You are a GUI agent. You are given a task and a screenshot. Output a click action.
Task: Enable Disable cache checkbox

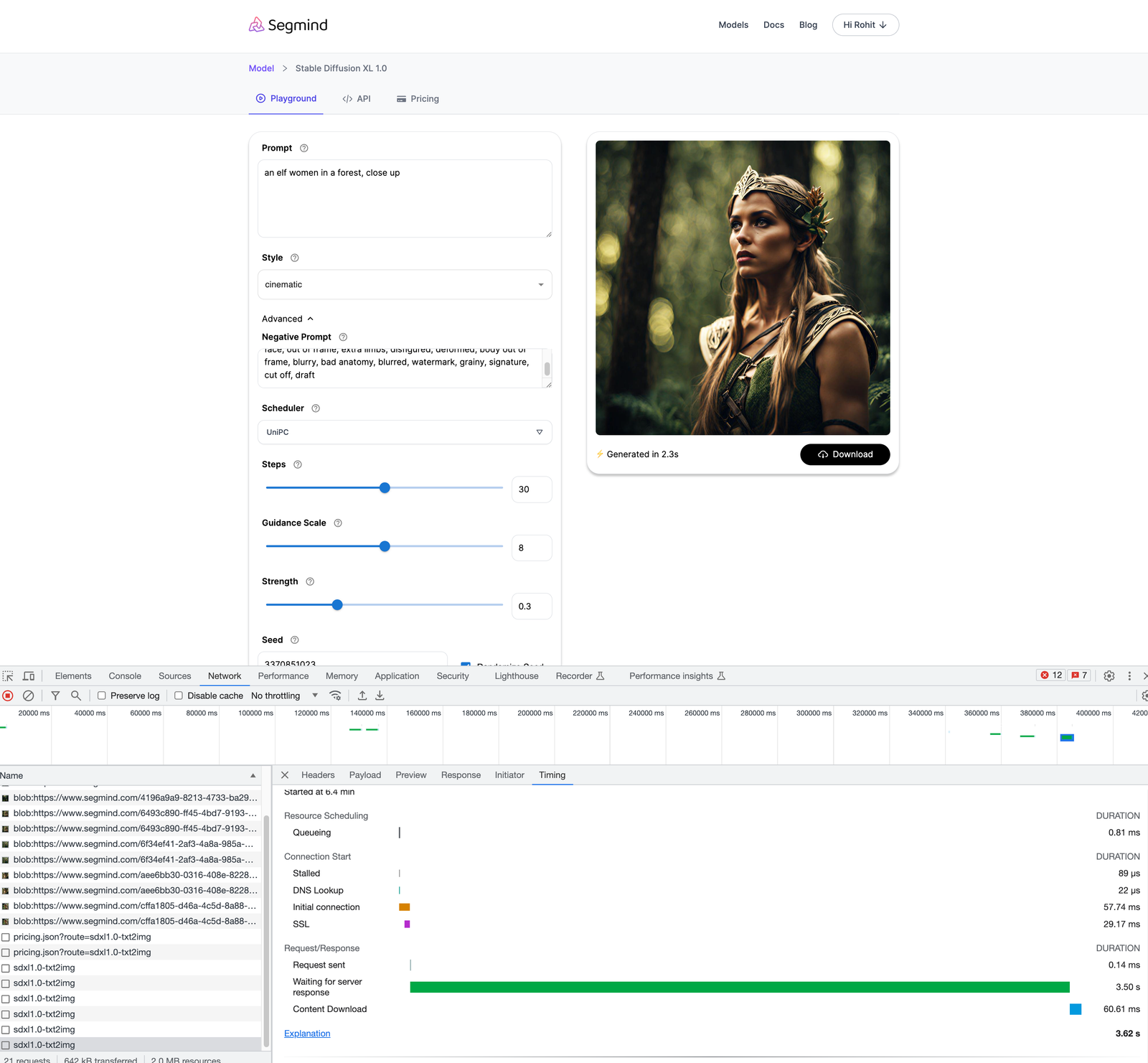click(179, 696)
